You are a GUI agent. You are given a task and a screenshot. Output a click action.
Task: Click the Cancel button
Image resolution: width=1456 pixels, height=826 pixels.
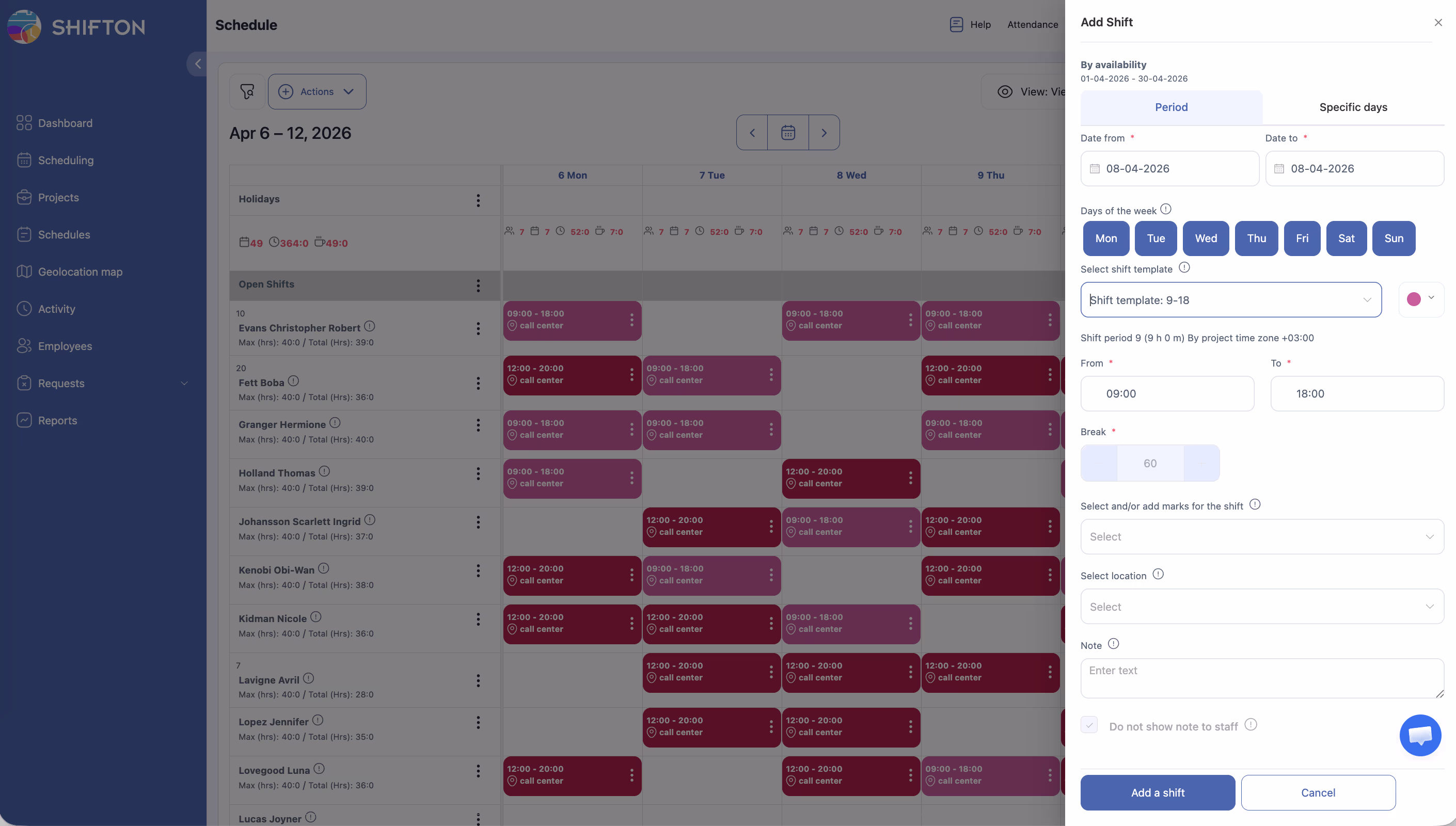point(1318,792)
